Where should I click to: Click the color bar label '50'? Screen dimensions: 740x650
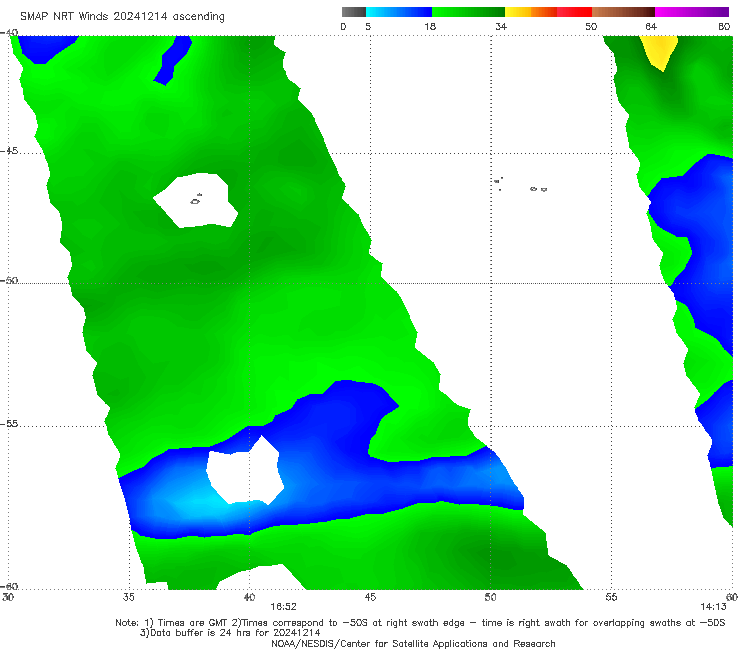click(591, 27)
